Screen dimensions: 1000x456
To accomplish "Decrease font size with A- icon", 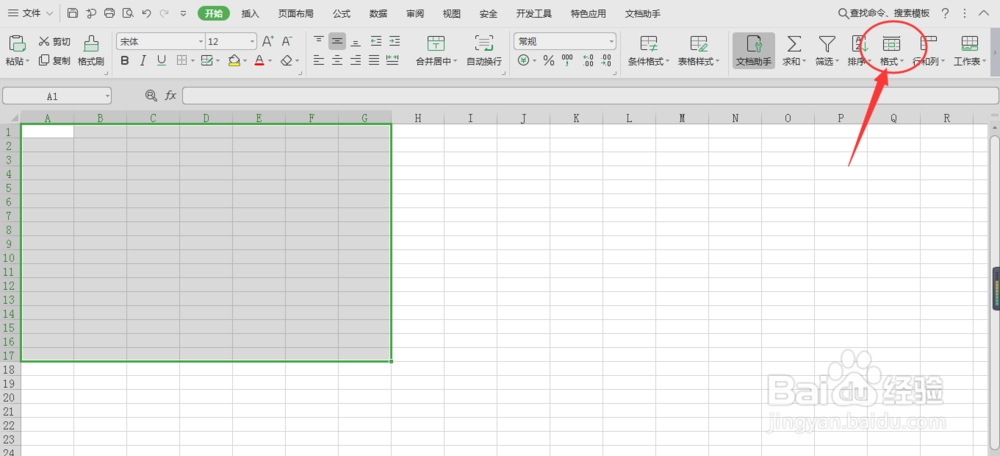I will click(x=287, y=41).
